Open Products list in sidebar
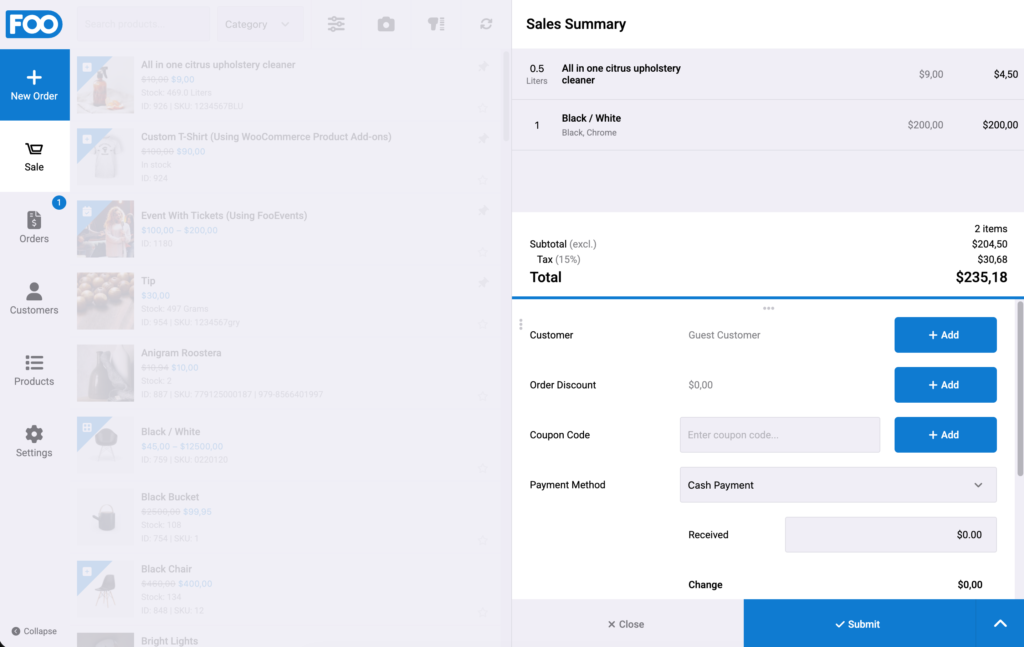The width and height of the screenshot is (1024, 647). click(x=34, y=370)
